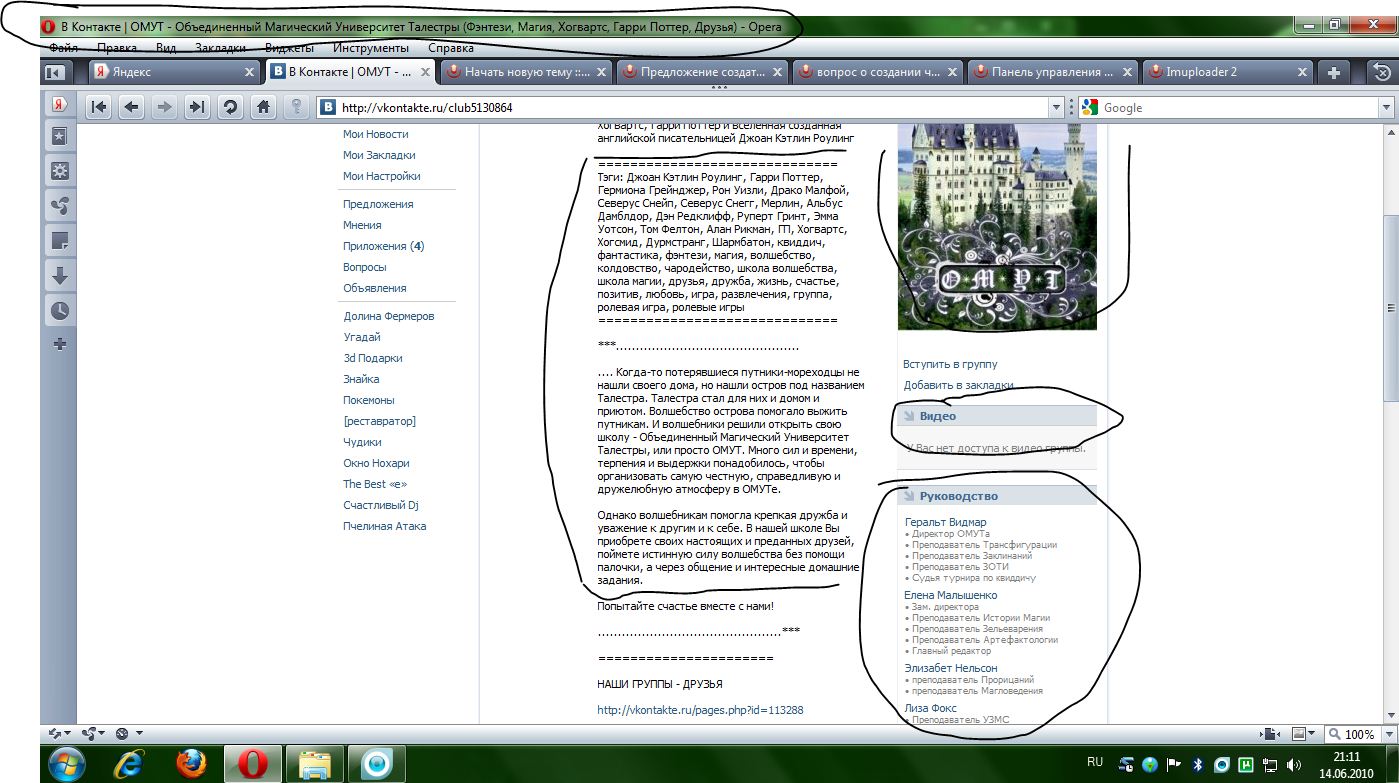This screenshot has height=783, width=1399.
Task: Open the Bookmarks star panel
Action: click(x=60, y=136)
